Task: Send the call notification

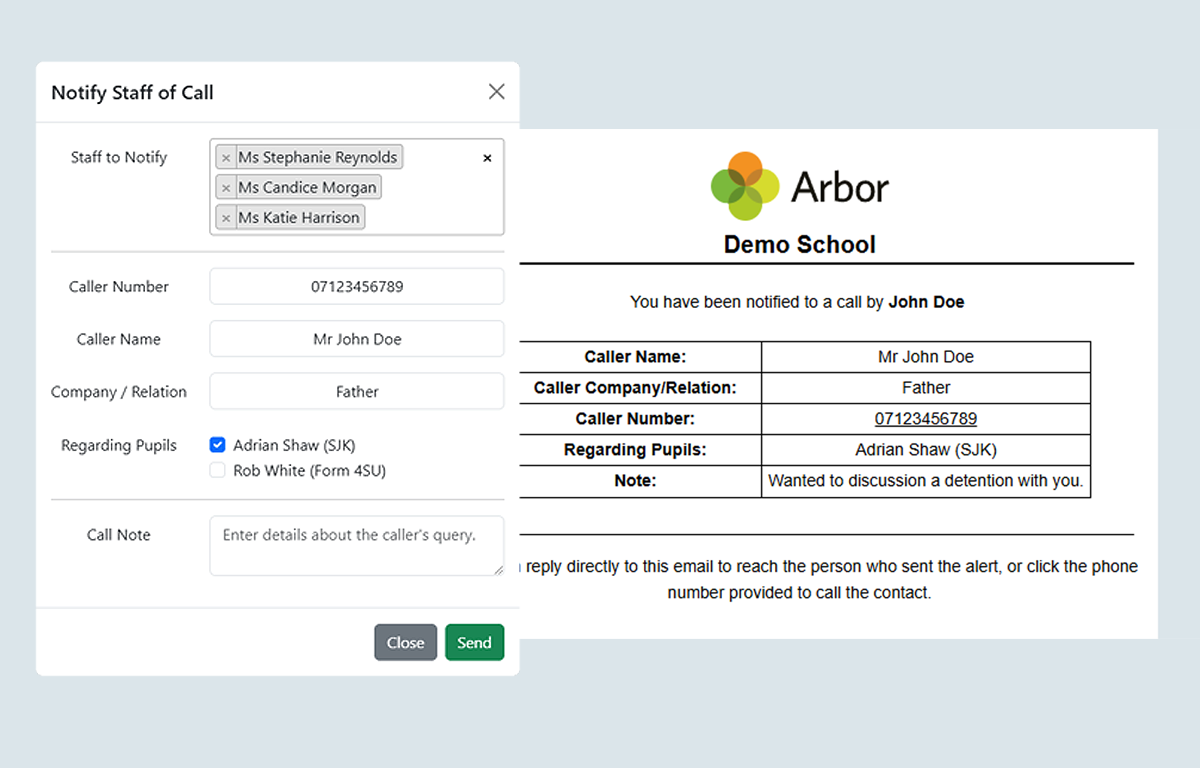Action: point(475,643)
